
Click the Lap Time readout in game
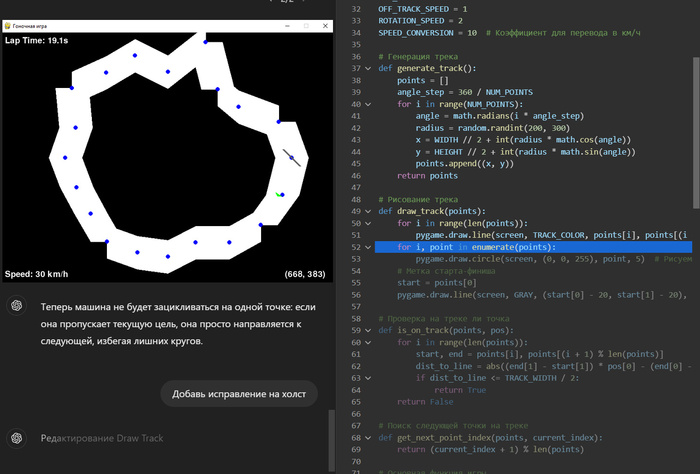click(x=35, y=41)
